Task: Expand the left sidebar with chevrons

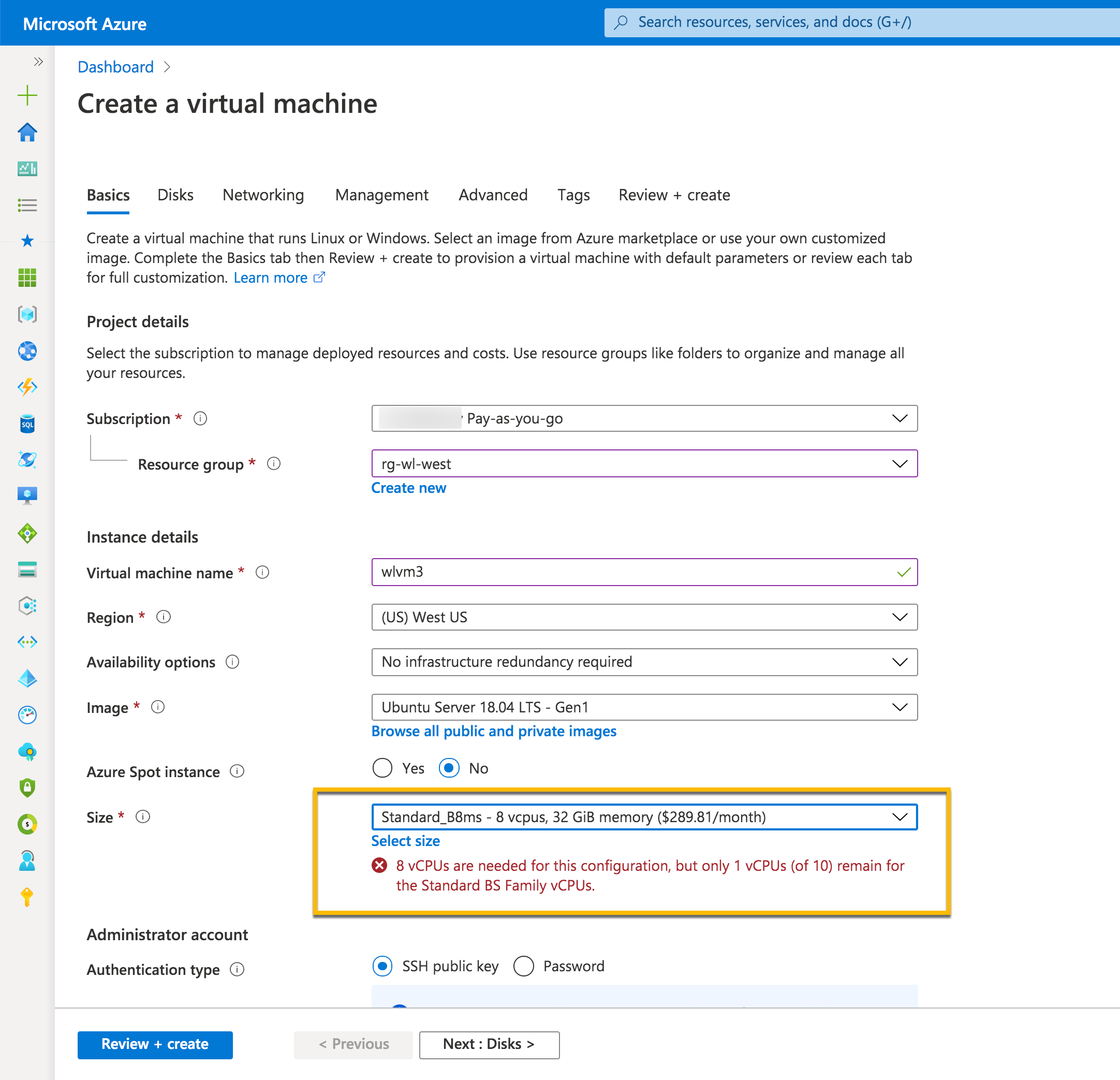Action: (38, 62)
